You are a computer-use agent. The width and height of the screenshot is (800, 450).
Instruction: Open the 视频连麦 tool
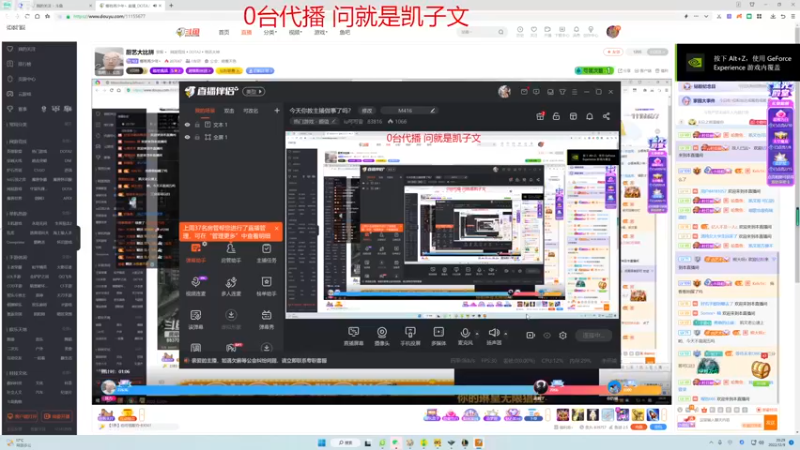(x=196, y=286)
